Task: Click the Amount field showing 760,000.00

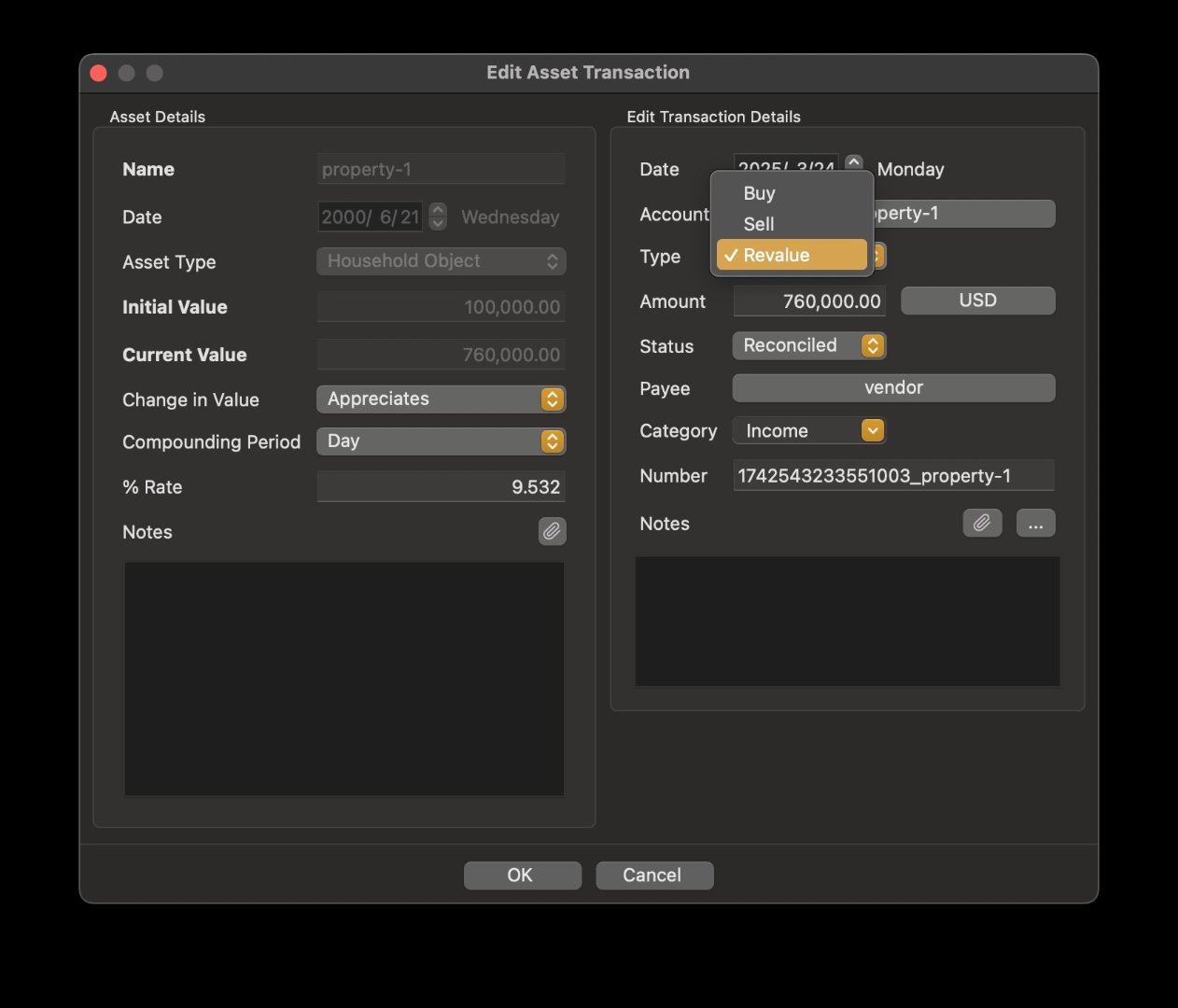Action: [808, 301]
